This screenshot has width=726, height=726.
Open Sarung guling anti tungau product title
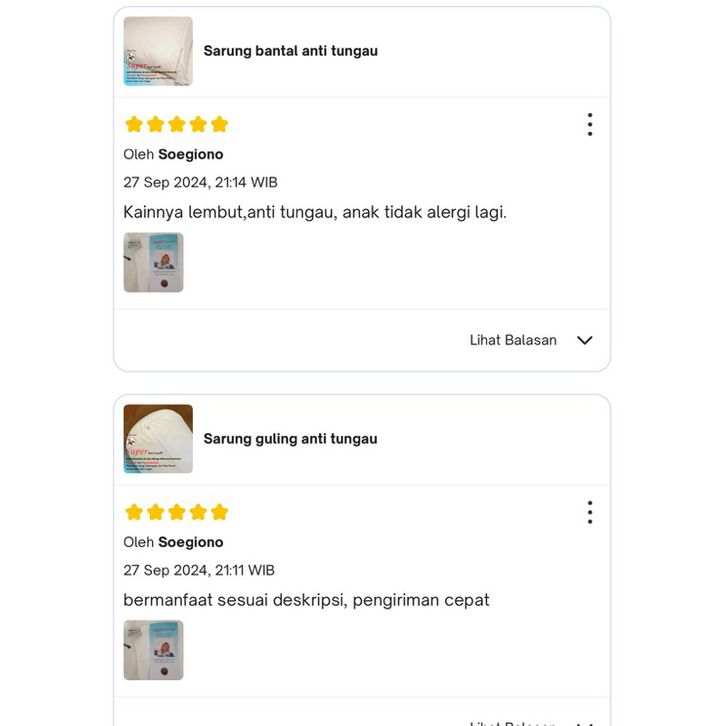[290, 439]
